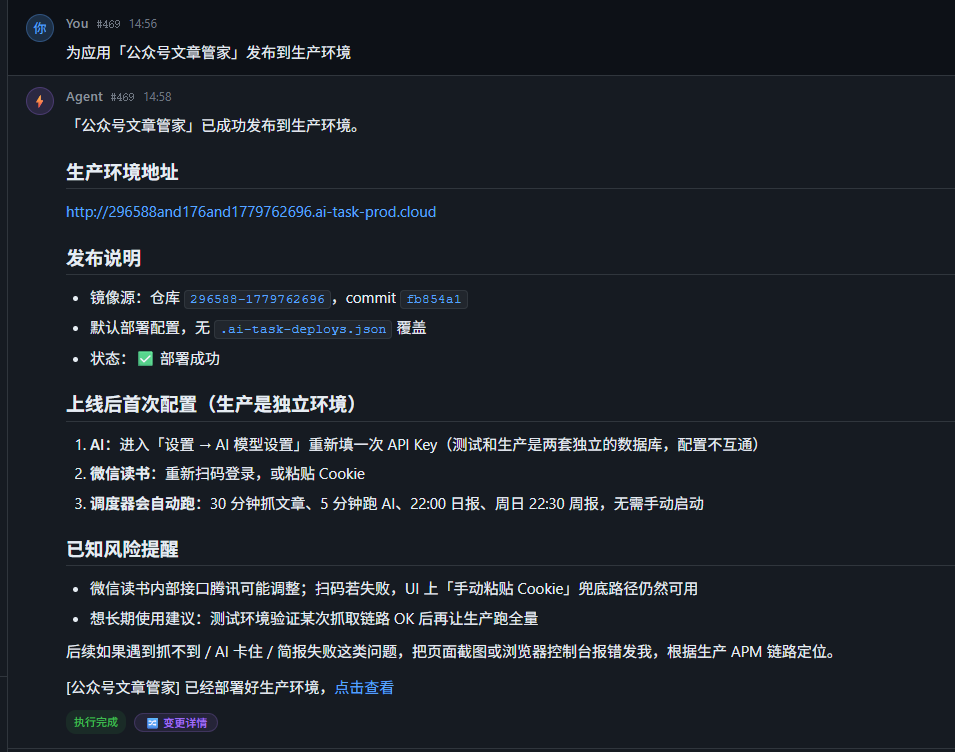Image resolution: width=955 pixels, height=752 pixels.
Task: Click the line 「公众号文章管家」已成功发布到生产环境
Action: point(214,125)
